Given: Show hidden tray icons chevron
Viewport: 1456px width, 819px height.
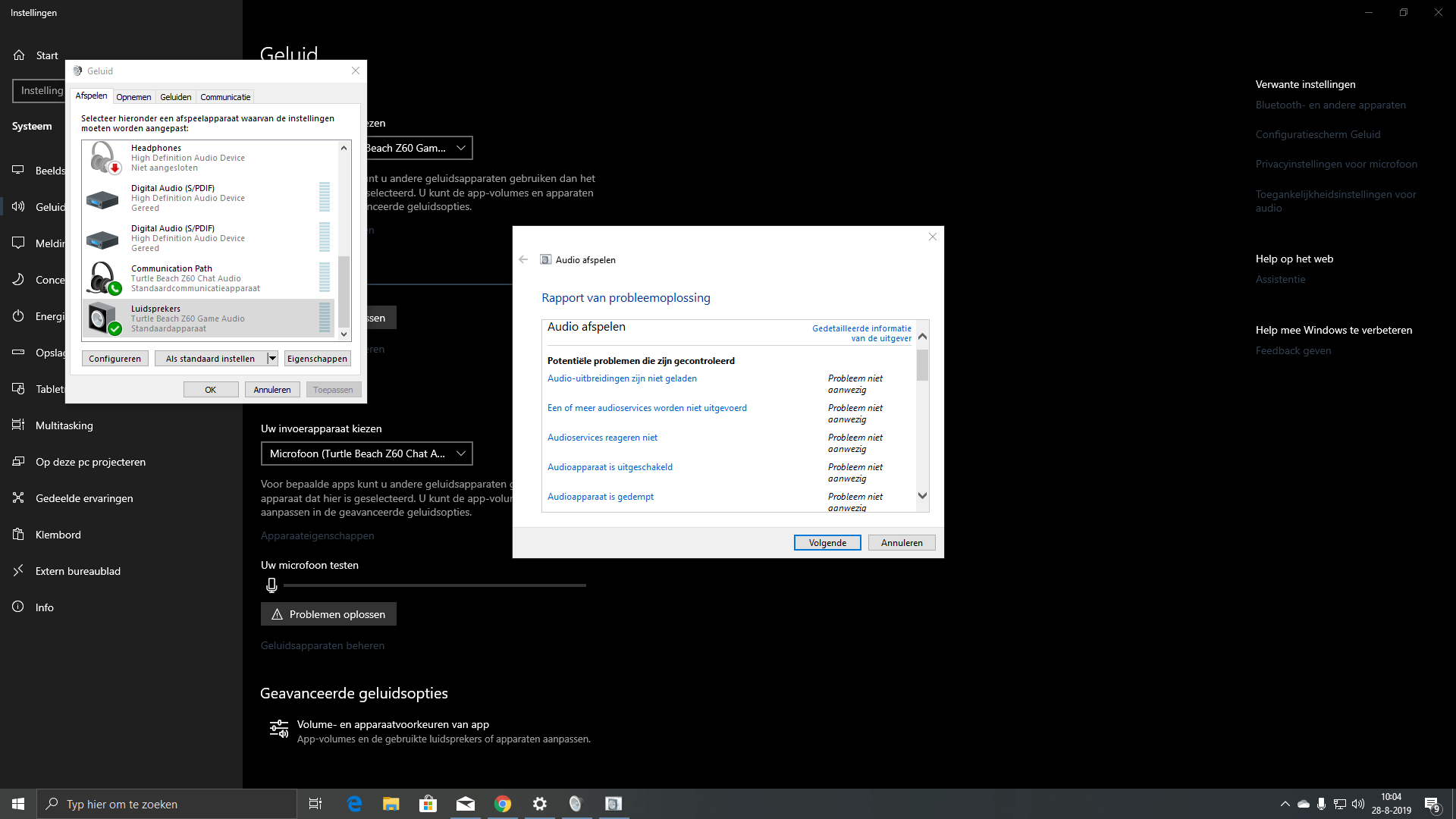Looking at the screenshot, I should coord(1285,804).
